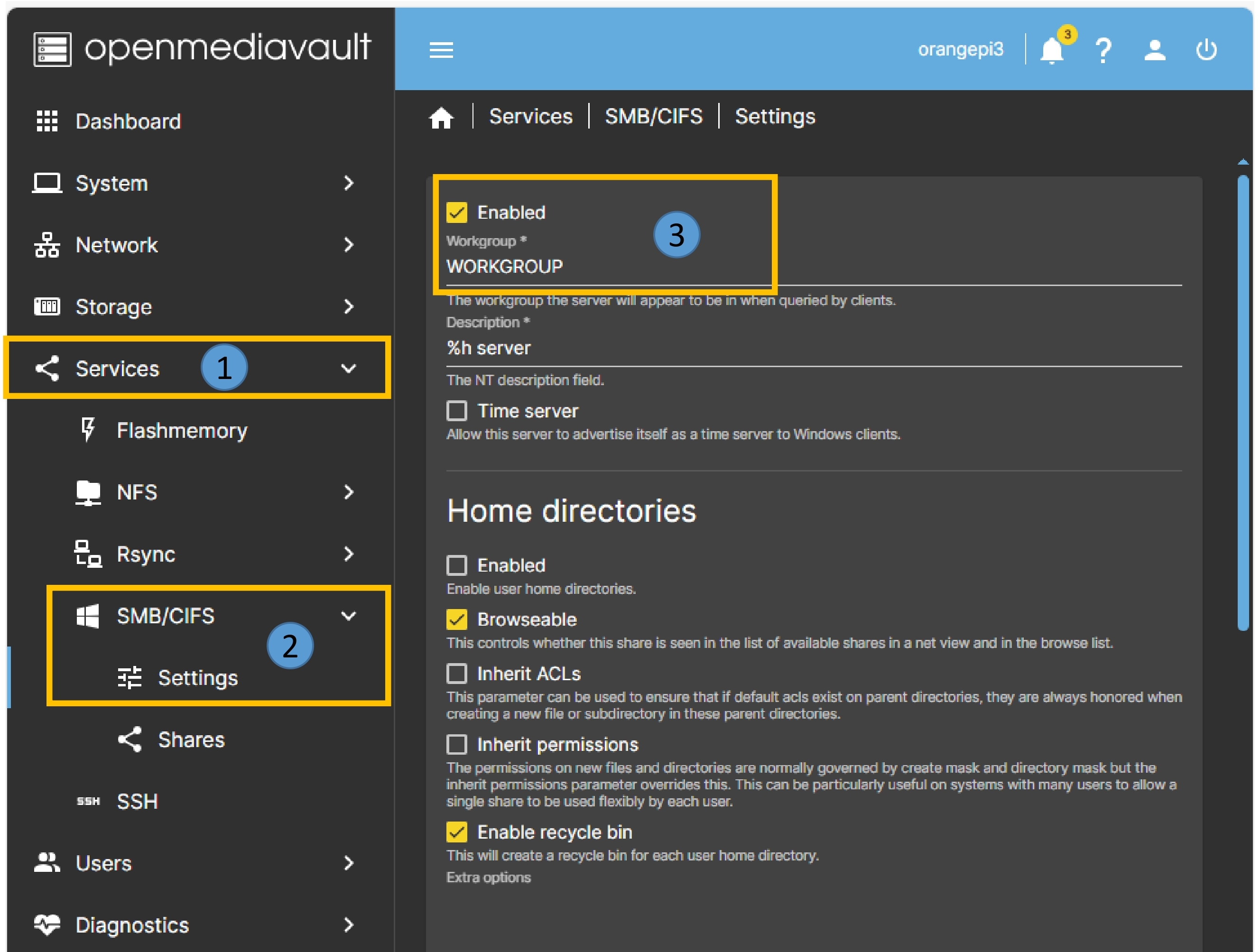1260x952 pixels.
Task: Click the SMB/CIFS Windows logo icon
Action: coord(88,616)
